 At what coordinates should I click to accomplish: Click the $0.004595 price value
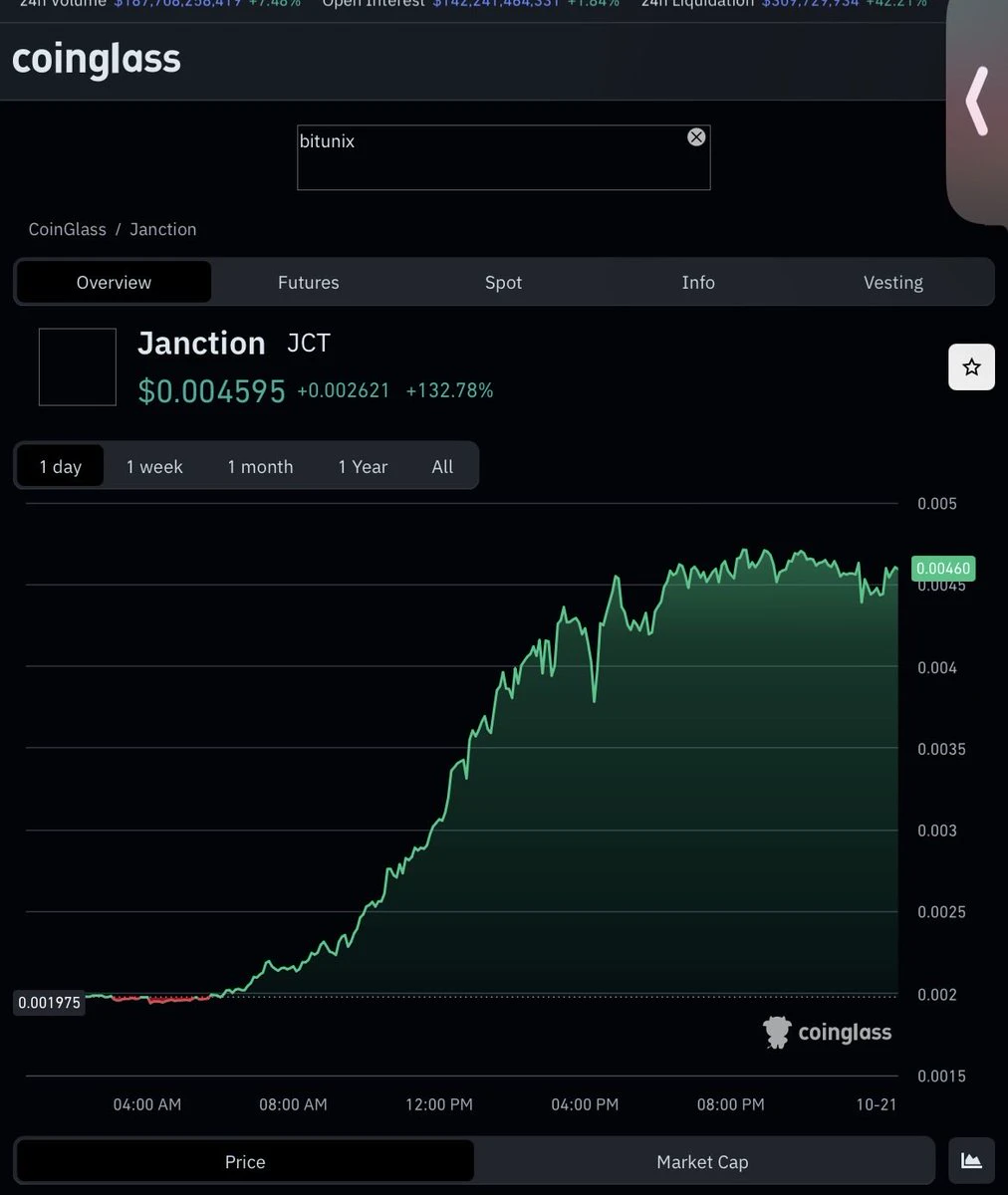[x=212, y=390]
